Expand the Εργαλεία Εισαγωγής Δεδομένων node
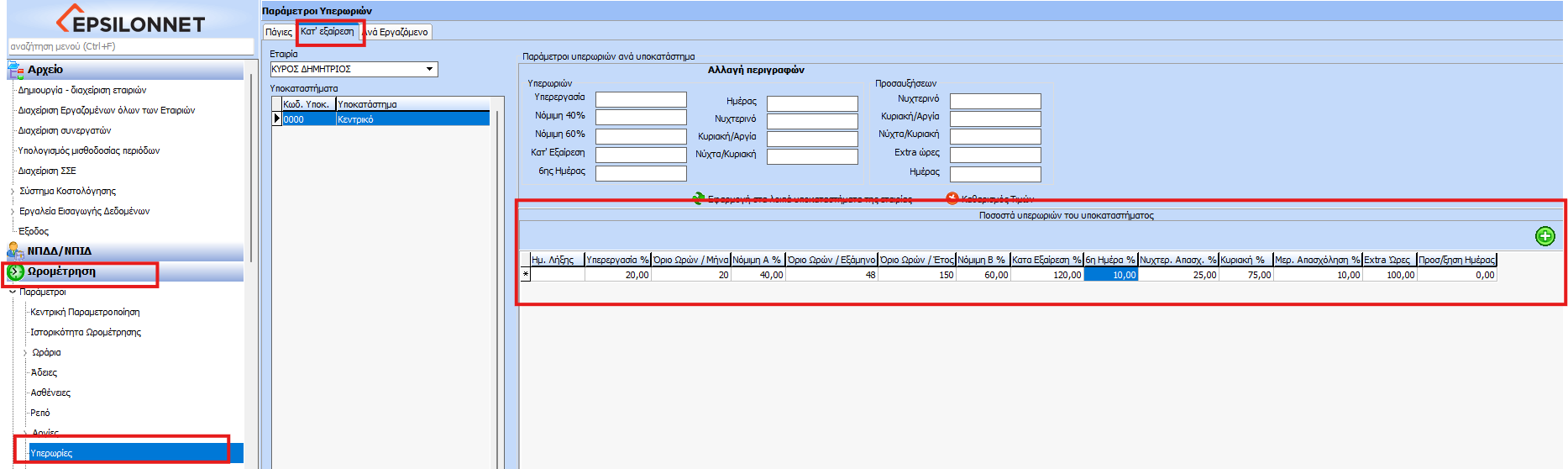The height and width of the screenshot is (469, 1568). (13, 211)
